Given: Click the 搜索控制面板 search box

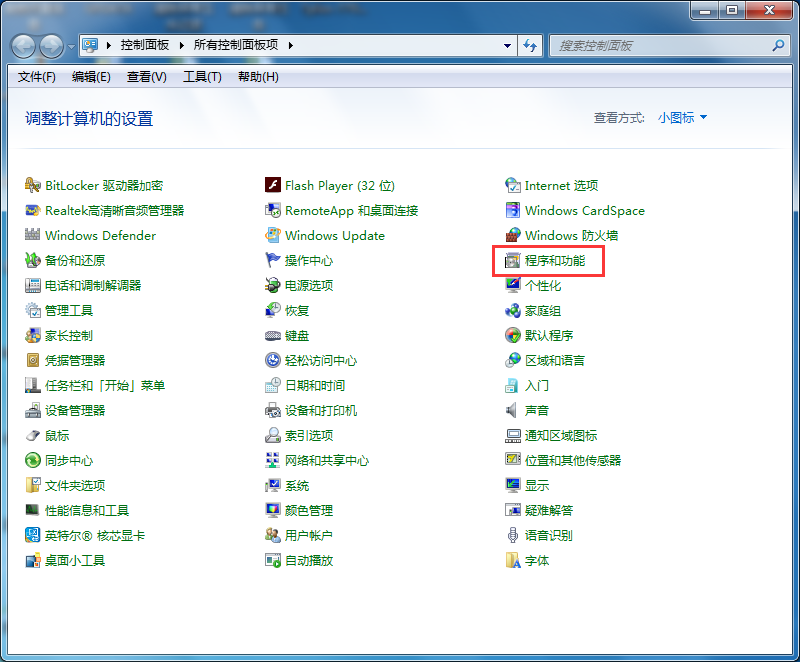Looking at the screenshot, I should pos(660,46).
